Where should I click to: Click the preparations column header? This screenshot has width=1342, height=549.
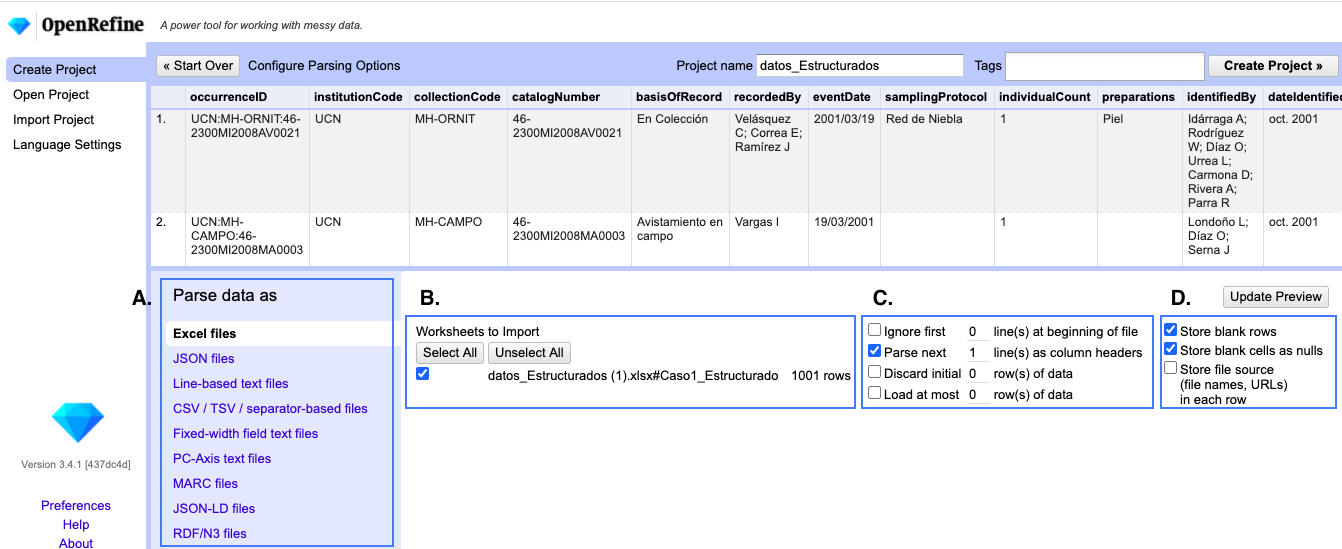(1138, 97)
